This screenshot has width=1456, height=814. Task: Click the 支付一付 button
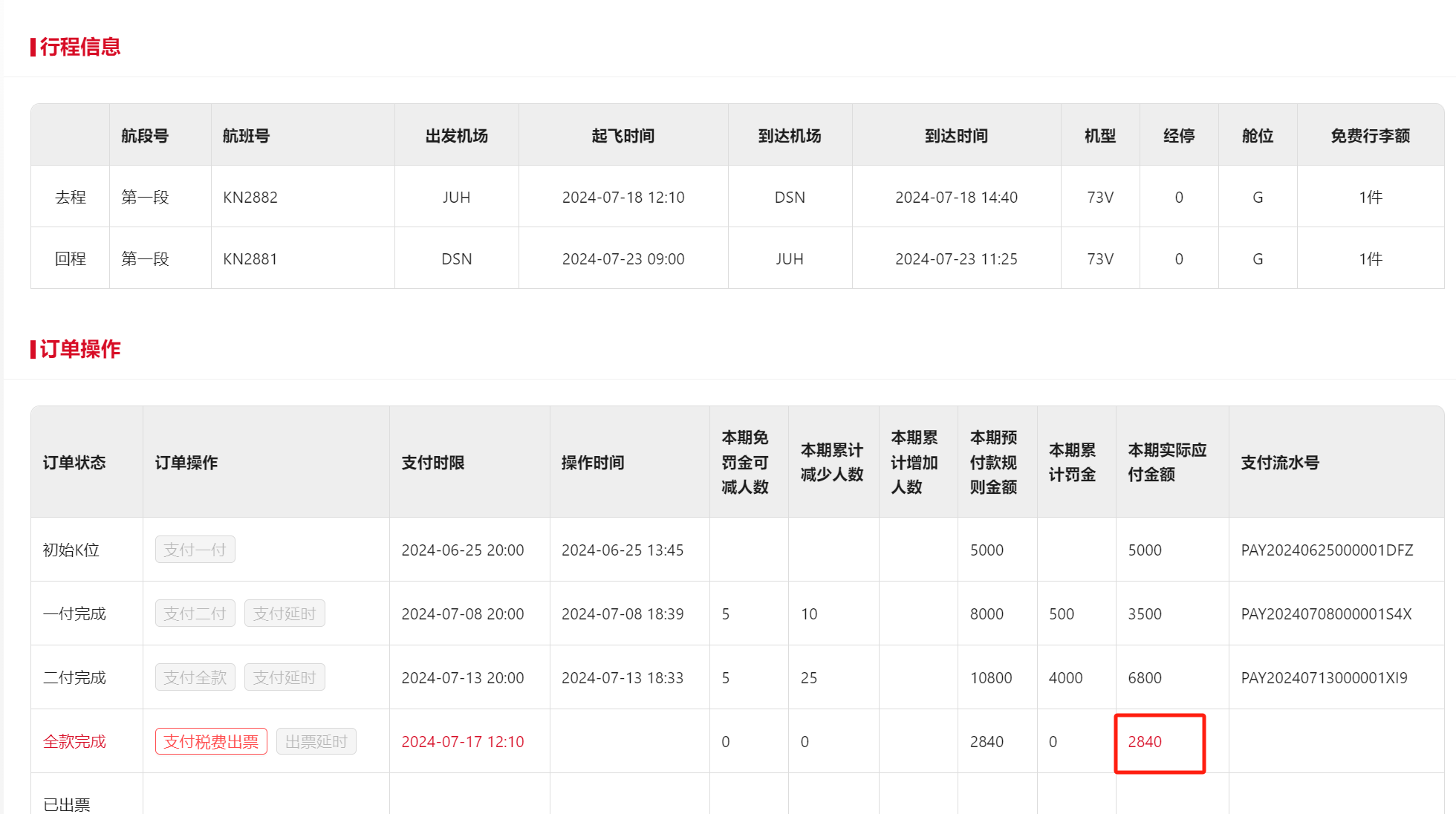pos(195,550)
